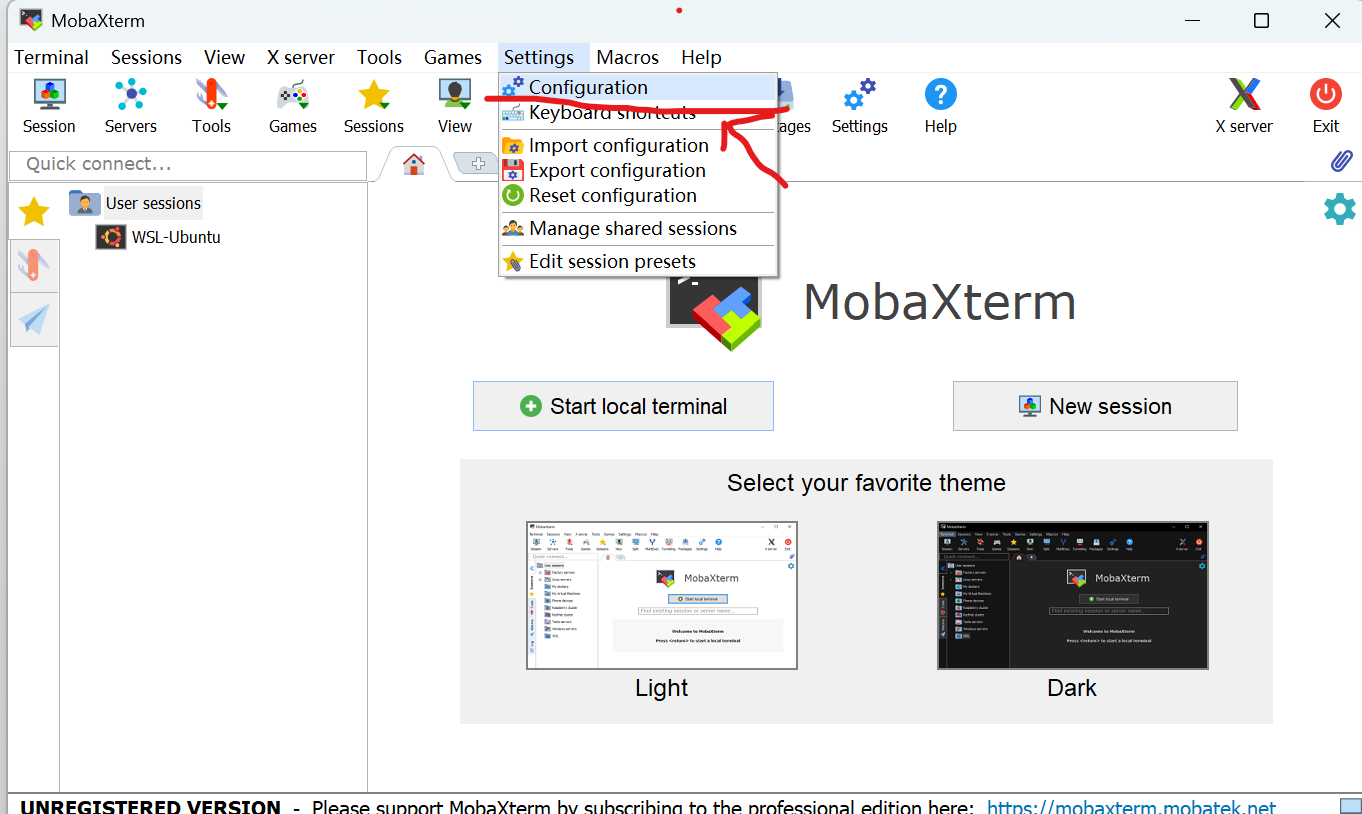Switch to the home tab
1362x814 pixels.
pyautogui.click(x=413, y=165)
